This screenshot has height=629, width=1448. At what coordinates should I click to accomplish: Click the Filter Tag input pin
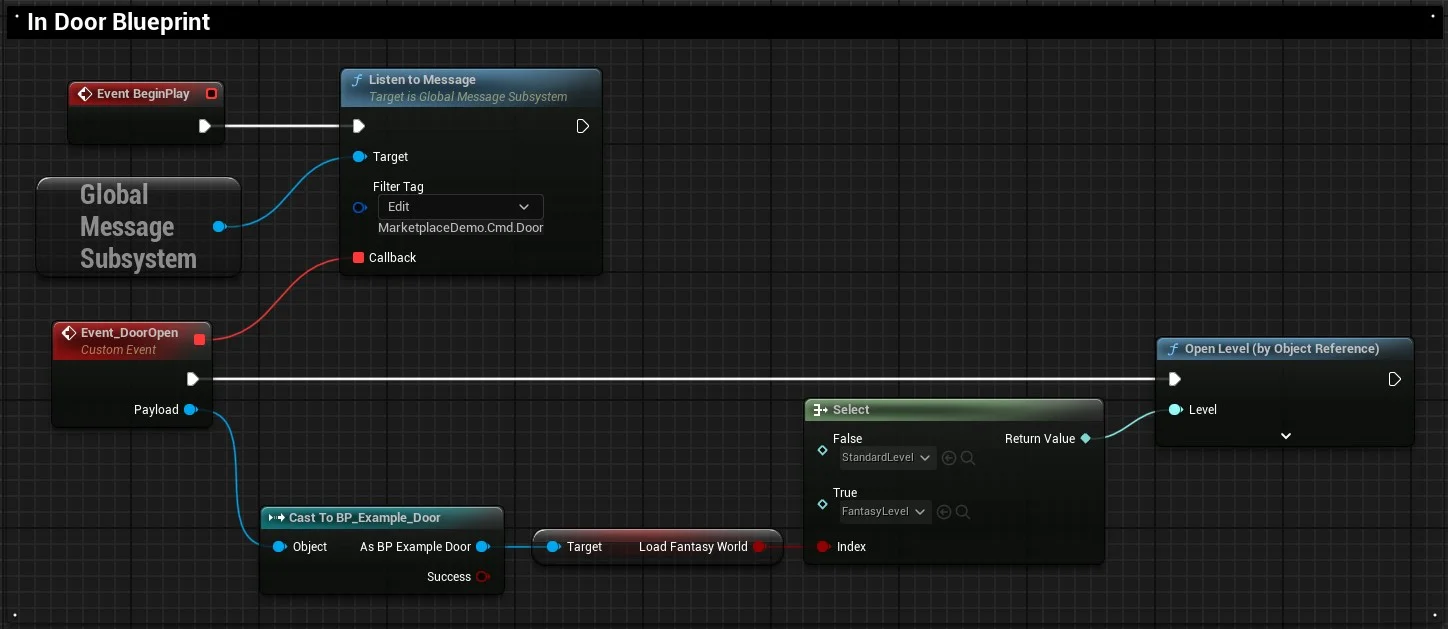click(360, 207)
